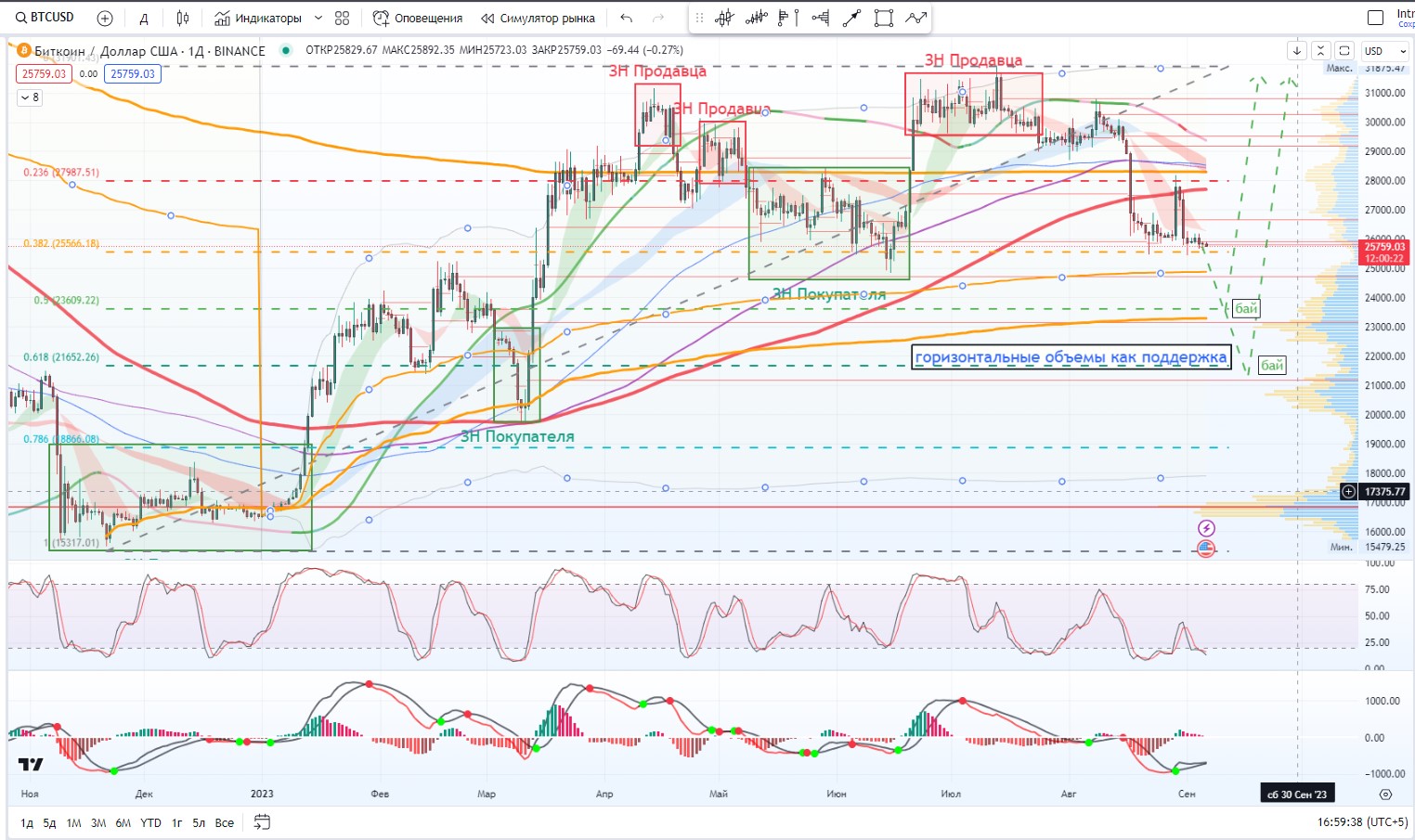Click the plus button beside 17375.77 price
Viewport: 1415px width, 840px height.
pos(1349,492)
